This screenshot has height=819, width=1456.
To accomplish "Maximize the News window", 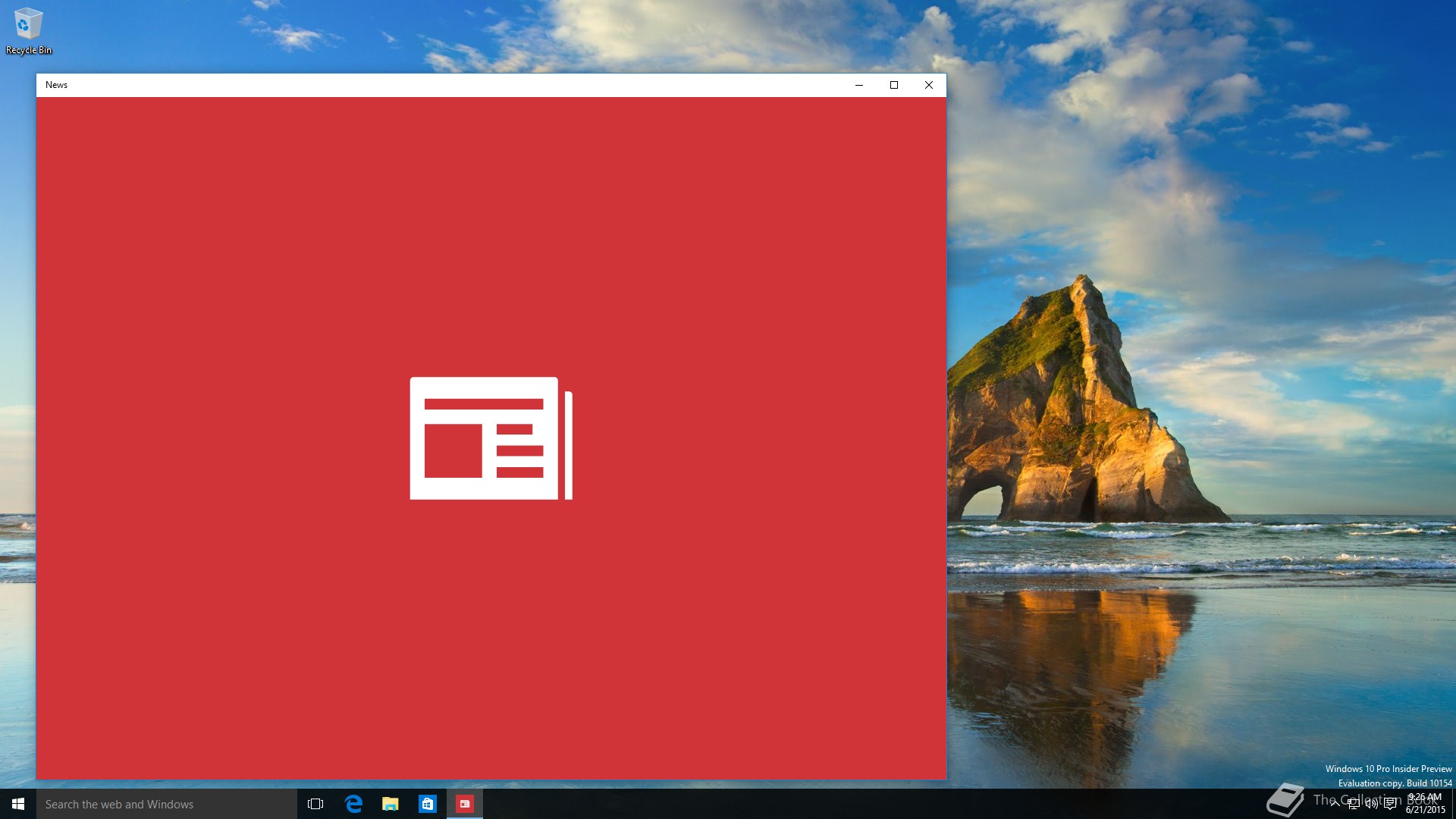I will (894, 85).
